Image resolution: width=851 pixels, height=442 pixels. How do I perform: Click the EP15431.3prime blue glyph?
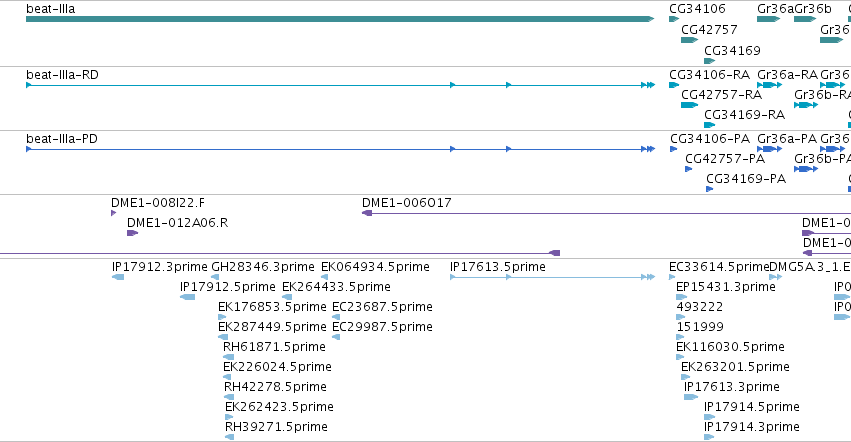[x=682, y=297]
